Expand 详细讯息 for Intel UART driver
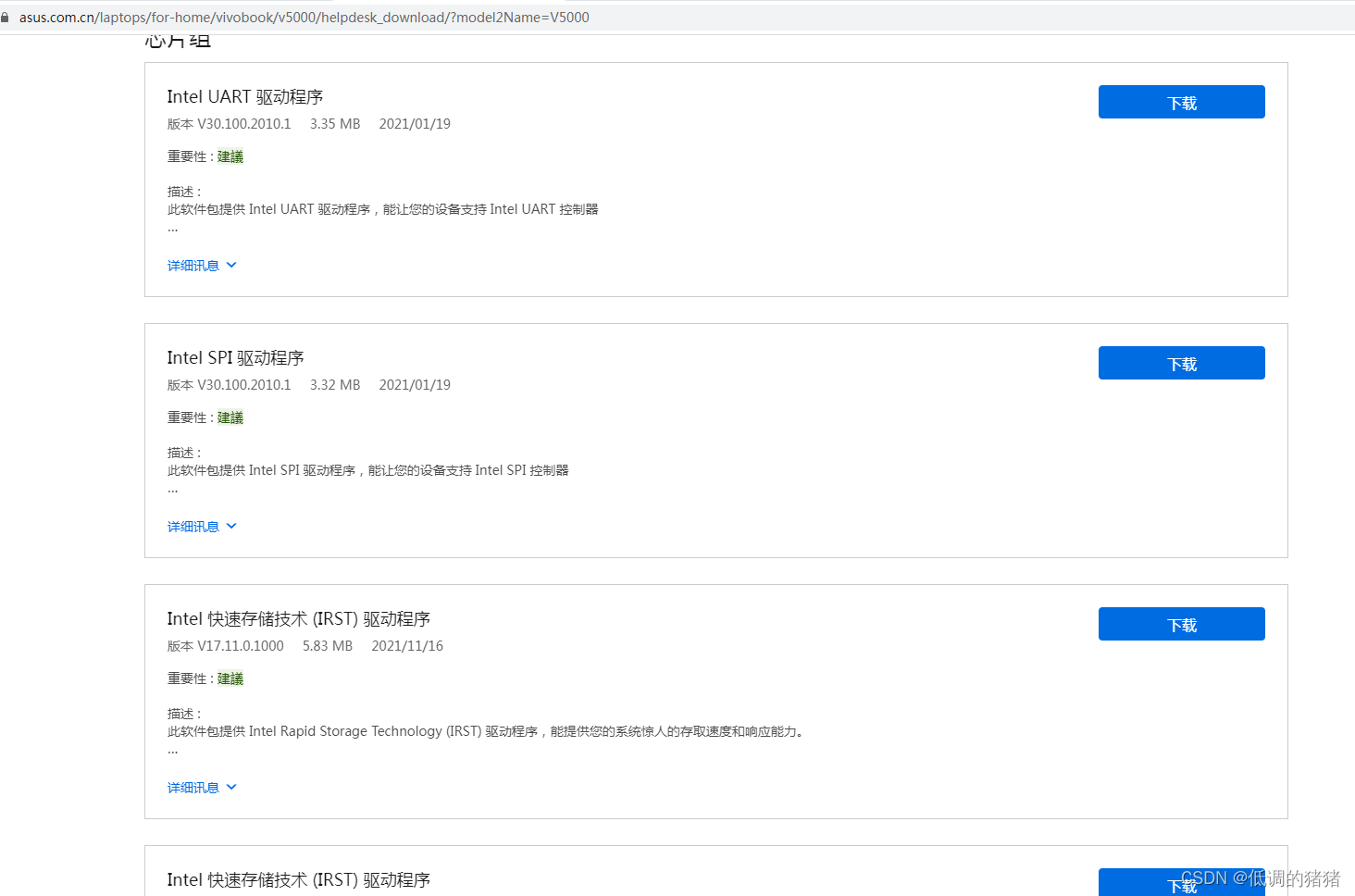Image resolution: width=1355 pixels, height=896 pixels. click(202, 266)
